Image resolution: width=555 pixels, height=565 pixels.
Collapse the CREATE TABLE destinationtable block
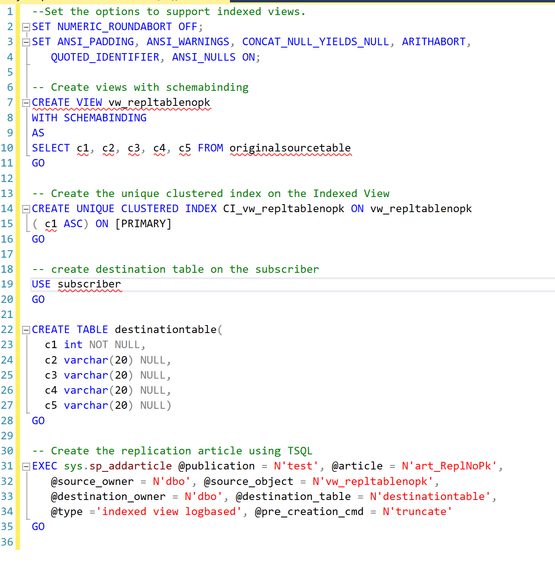(x=26, y=330)
